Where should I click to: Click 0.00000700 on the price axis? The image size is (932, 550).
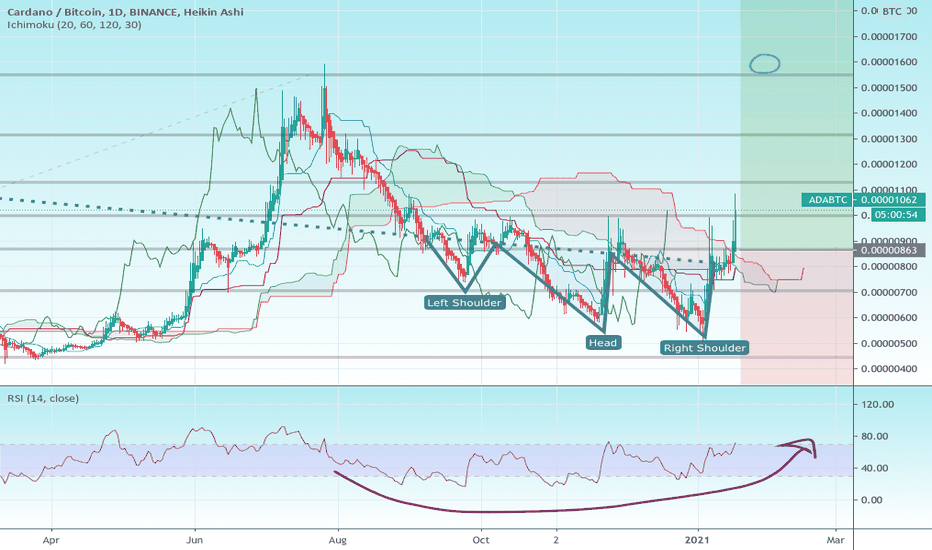click(889, 292)
